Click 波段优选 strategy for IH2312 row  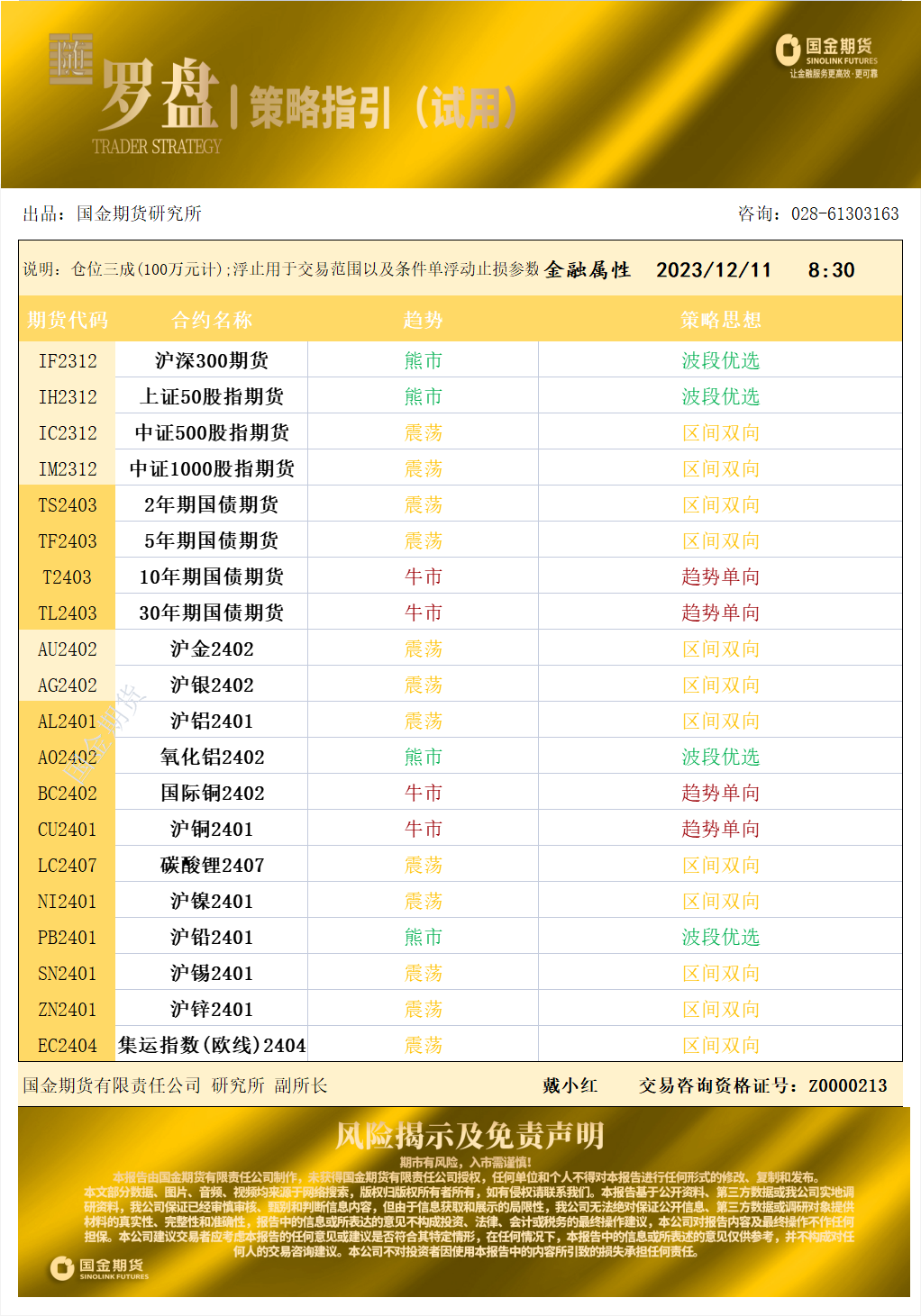(x=721, y=396)
